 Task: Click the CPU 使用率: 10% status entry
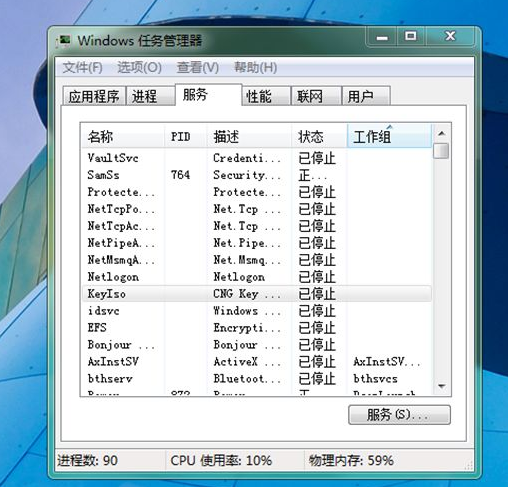(221, 461)
